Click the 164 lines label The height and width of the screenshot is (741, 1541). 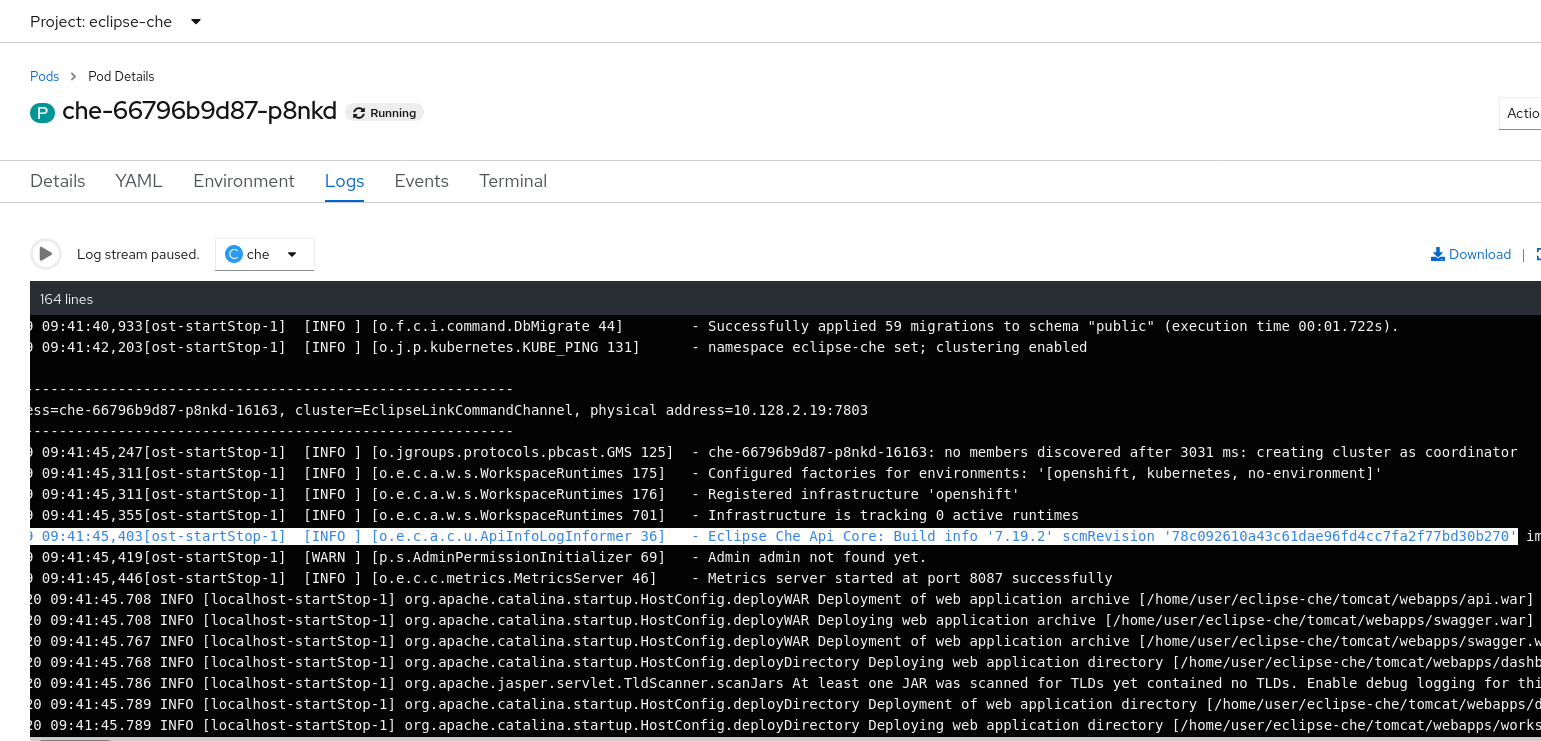[x=66, y=299]
